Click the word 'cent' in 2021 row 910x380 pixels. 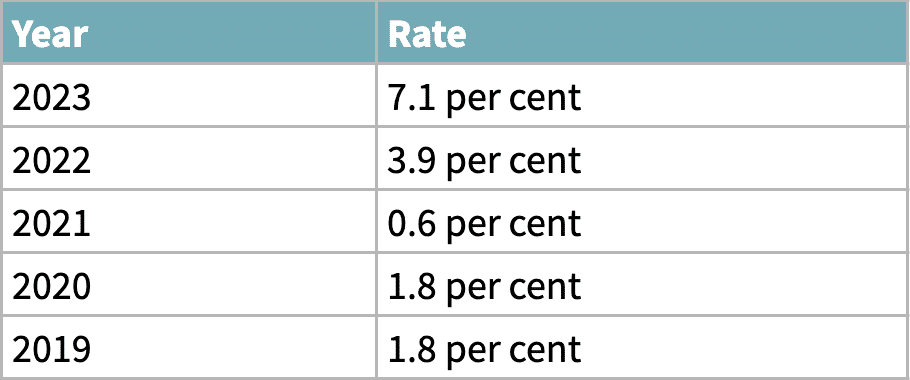point(545,224)
